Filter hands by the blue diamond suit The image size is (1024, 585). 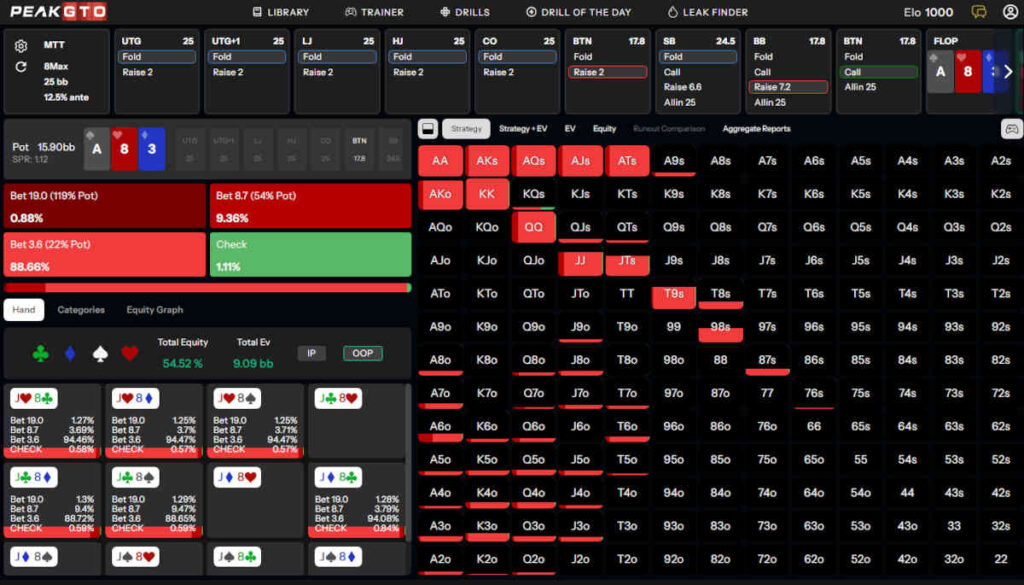pos(69,353)
